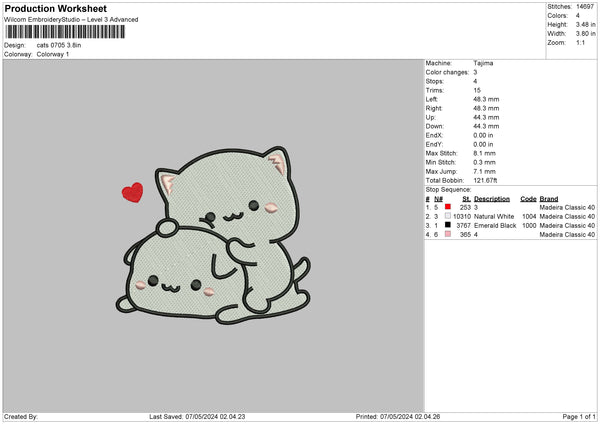Click the Natural White color swatch

click(448, 216)
